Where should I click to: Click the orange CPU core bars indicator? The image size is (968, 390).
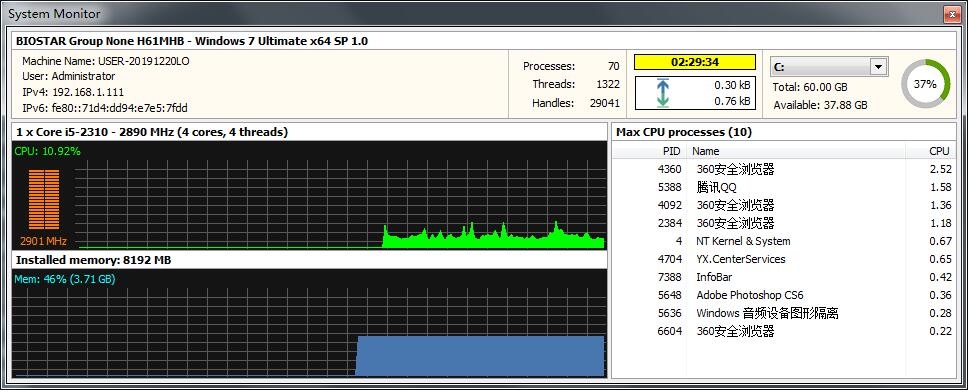44,200
